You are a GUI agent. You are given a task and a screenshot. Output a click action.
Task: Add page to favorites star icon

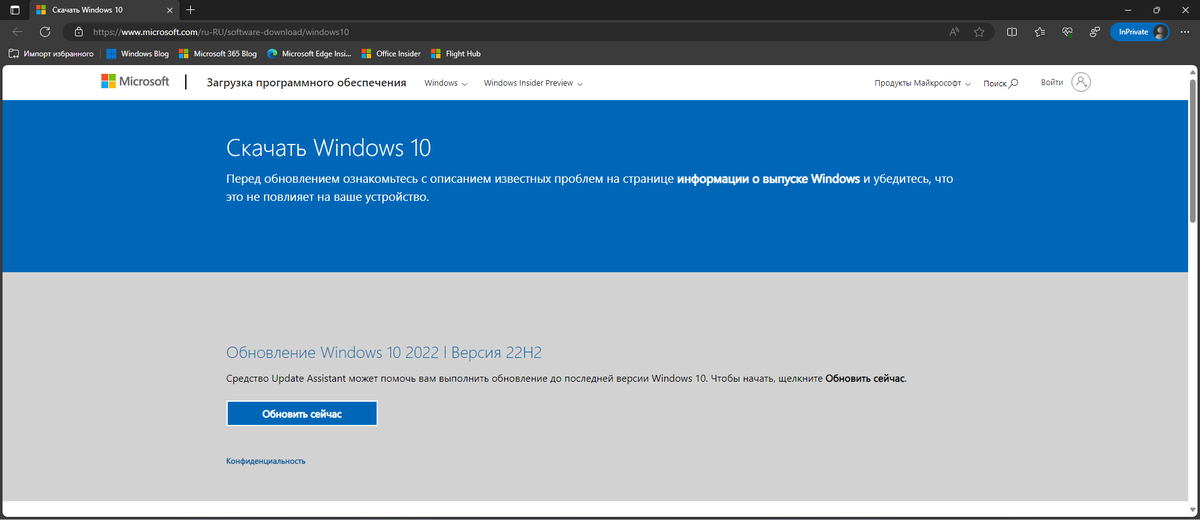pos(979,32)
